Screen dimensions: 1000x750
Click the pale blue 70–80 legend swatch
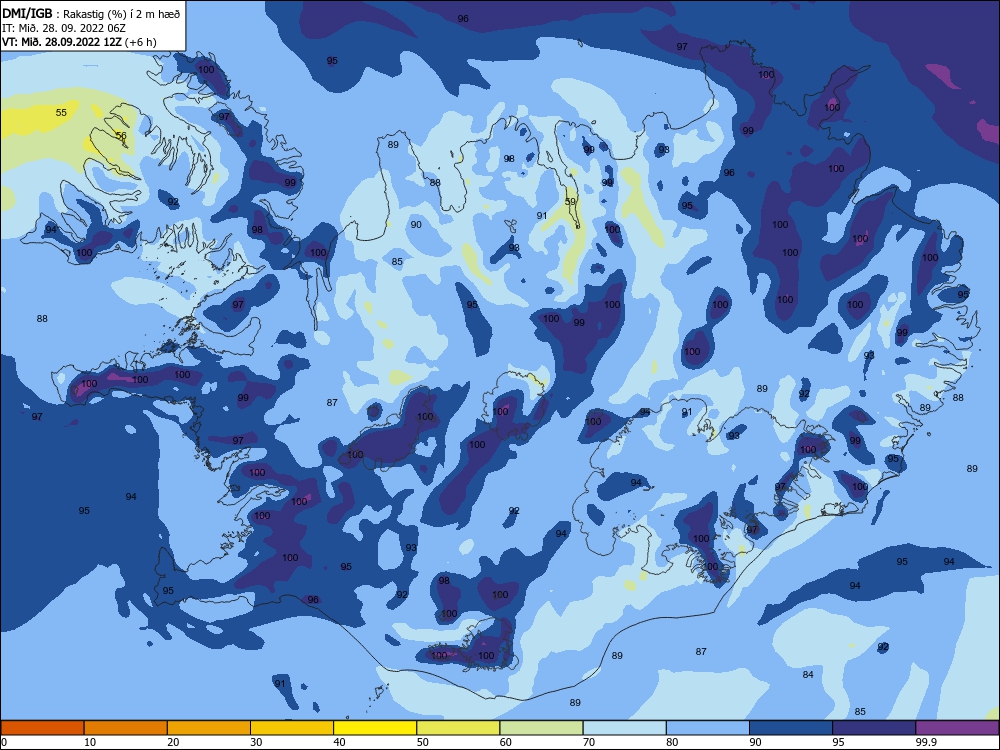(x=624, y=728)
